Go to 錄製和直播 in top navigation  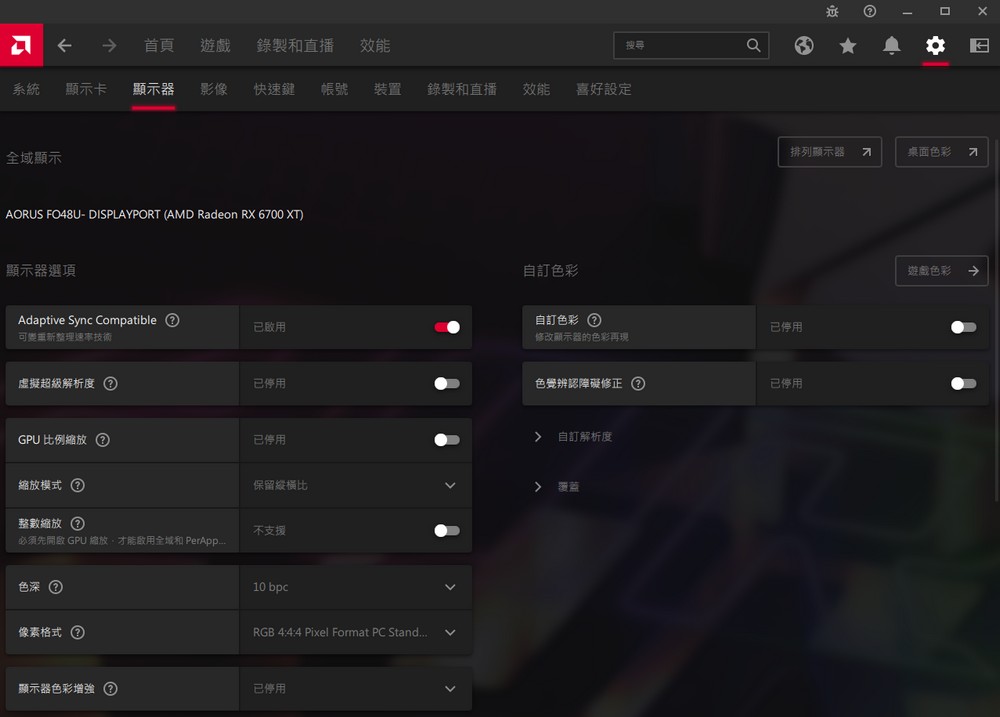pos(295,45)
